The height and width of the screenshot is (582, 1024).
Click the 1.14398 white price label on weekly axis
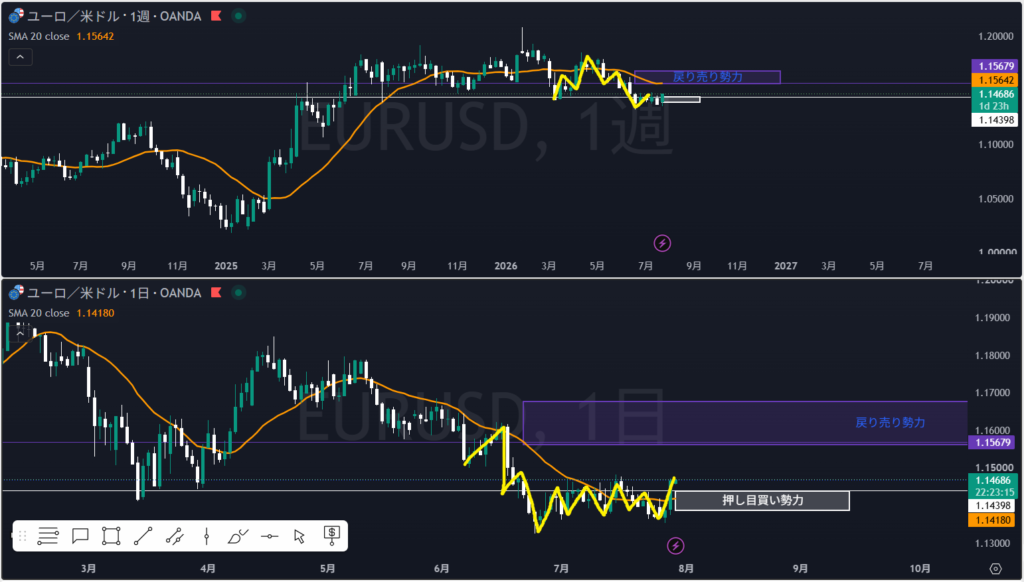[994, 120]
